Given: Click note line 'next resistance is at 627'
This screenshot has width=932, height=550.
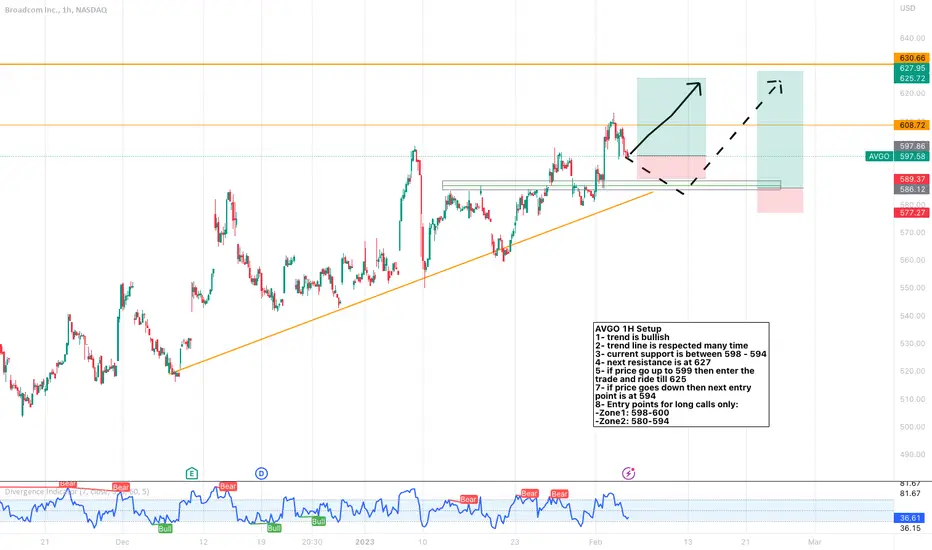Looking at the screenshot, I should point(653,362).
